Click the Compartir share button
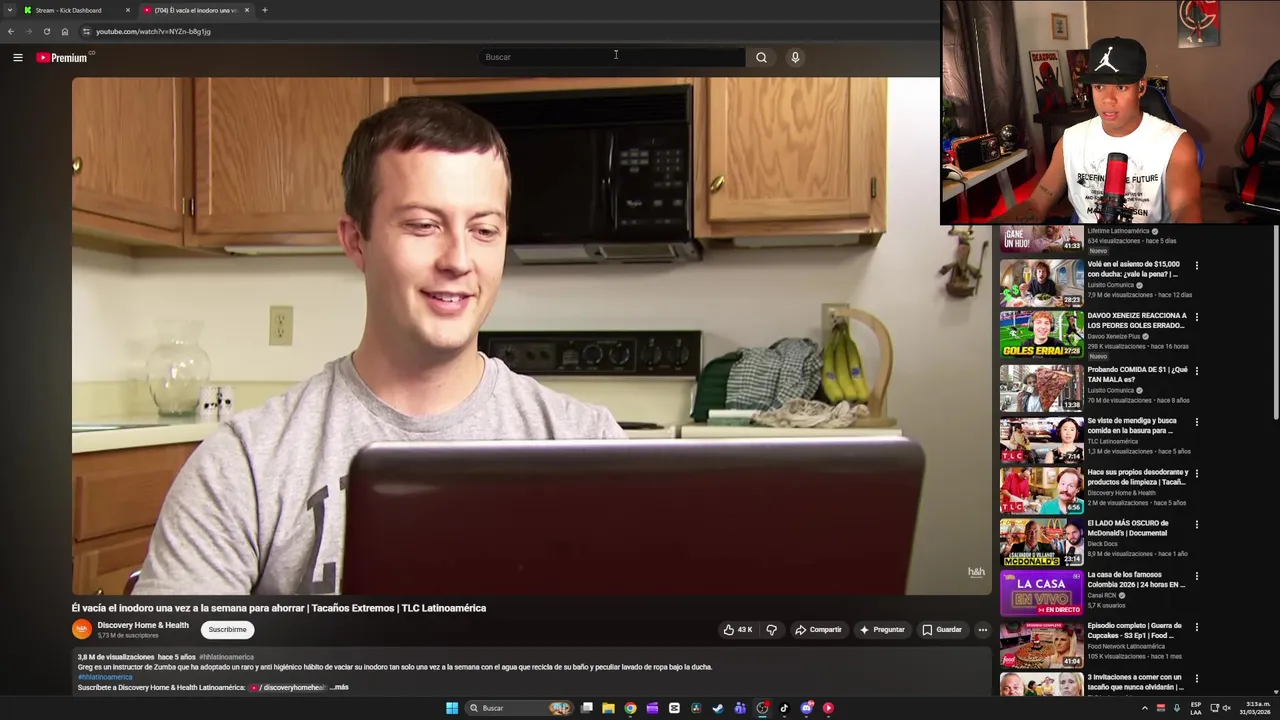This screenshot has width=1280, height=720. point(818,630)
